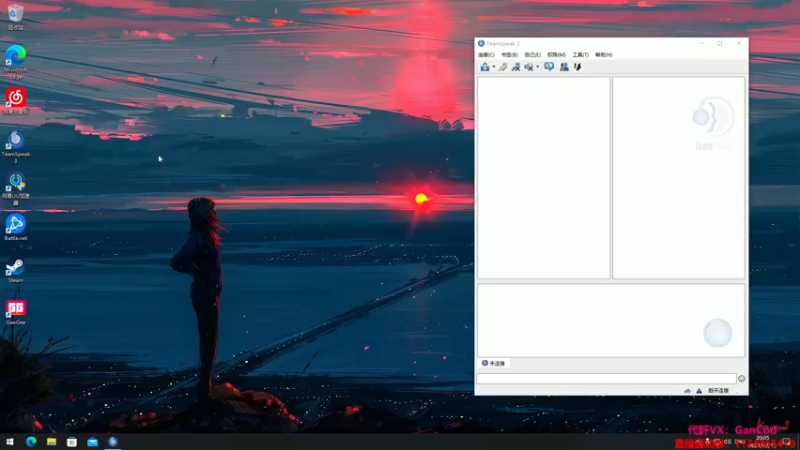Select the Recycle Bin desktop icon
Screen dimensions: 800x450
pyautogui.click(x=15, y=17)
